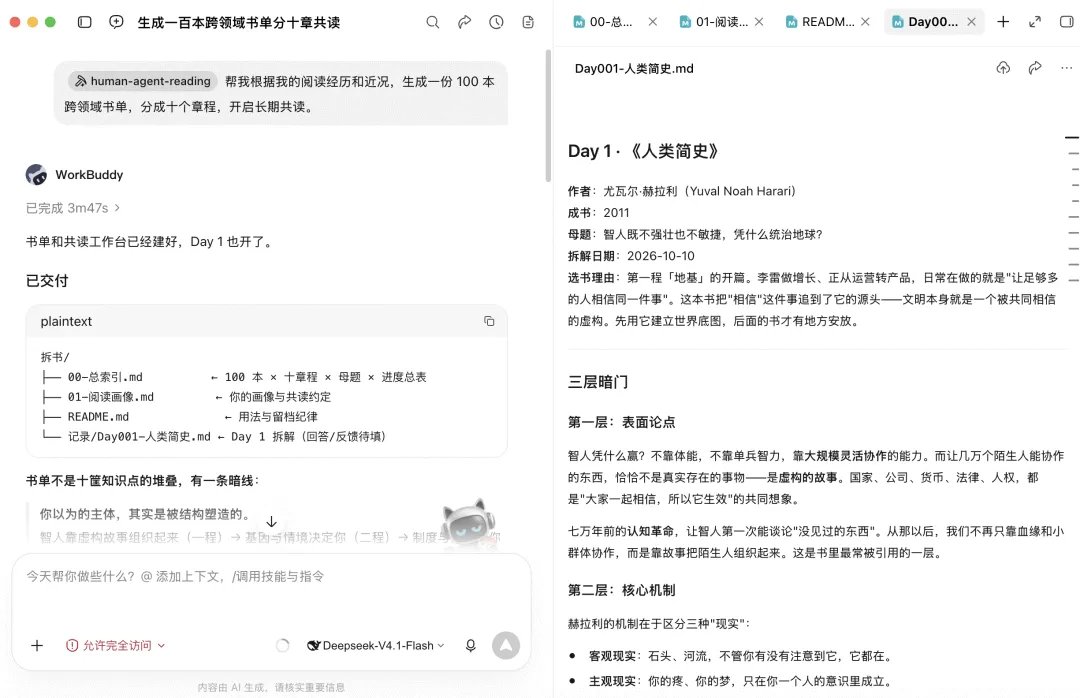
Task: Click the loading spinner beside model selector
Action: 282,645
